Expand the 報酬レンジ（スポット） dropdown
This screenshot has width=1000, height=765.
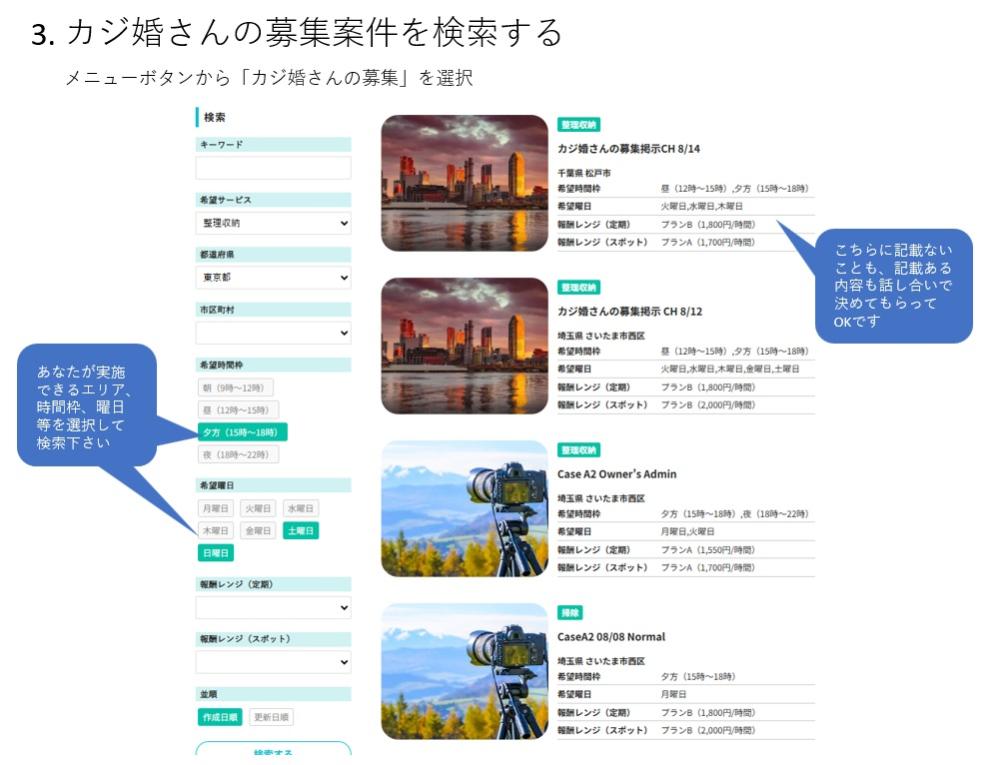[x=273, y=661]
